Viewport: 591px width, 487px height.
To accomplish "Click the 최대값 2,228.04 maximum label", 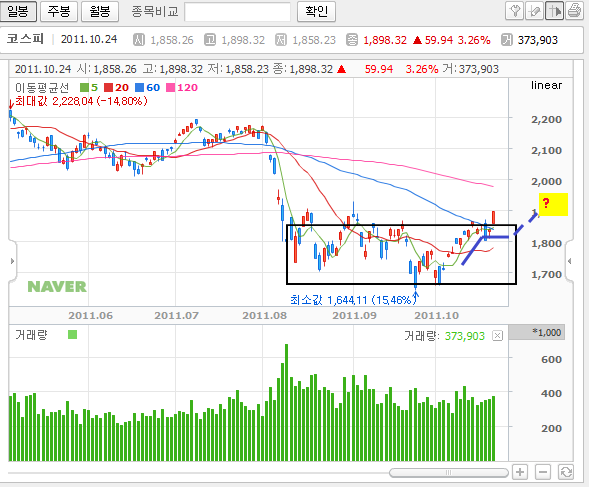I will 81,101.
